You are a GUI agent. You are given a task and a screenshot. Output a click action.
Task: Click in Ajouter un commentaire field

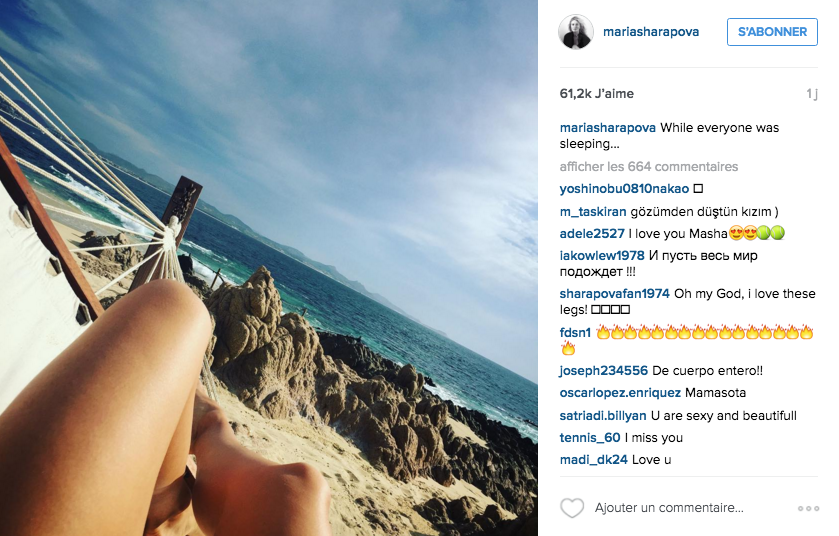coord(669,508)
